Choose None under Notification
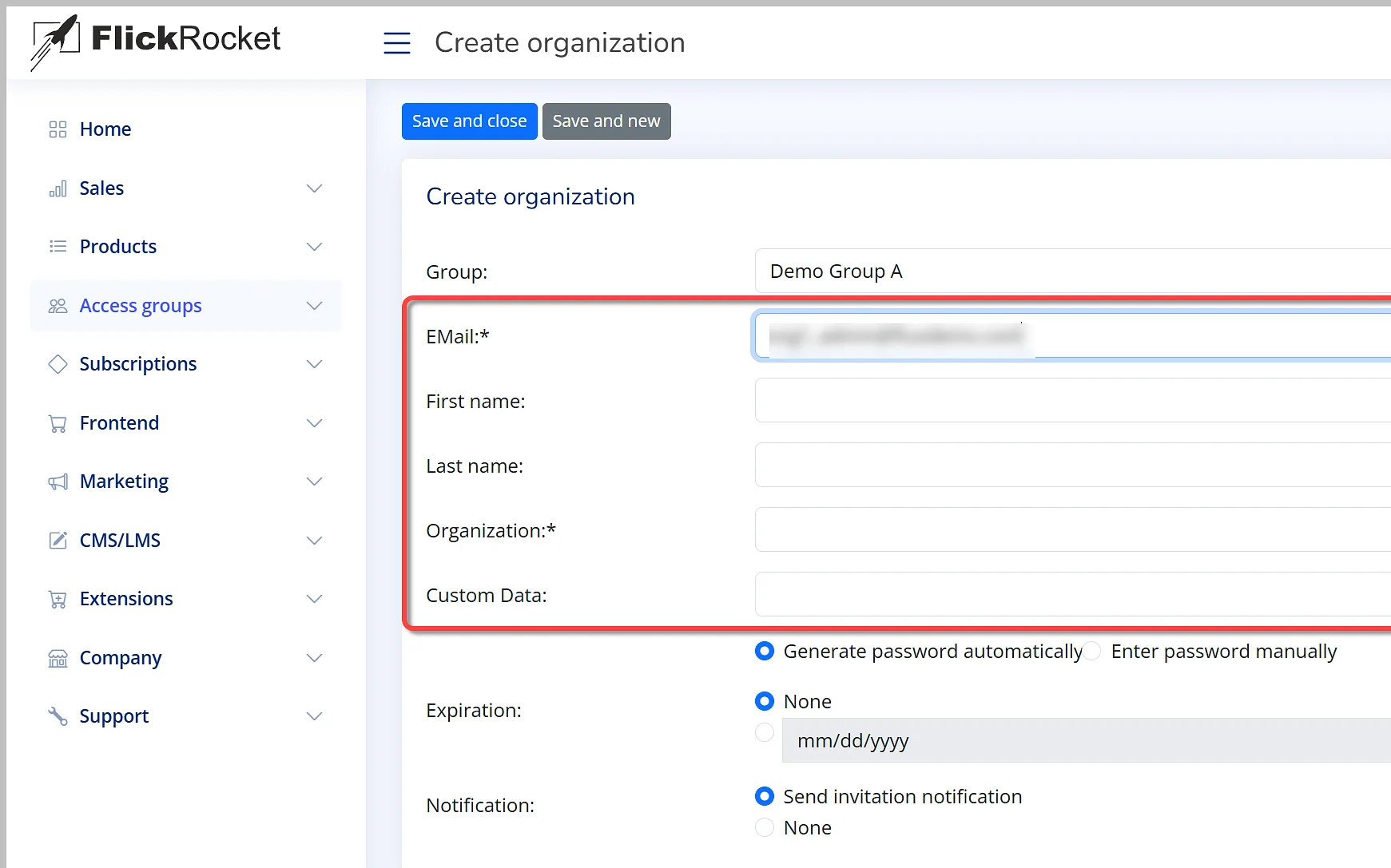 click(765, 828)
